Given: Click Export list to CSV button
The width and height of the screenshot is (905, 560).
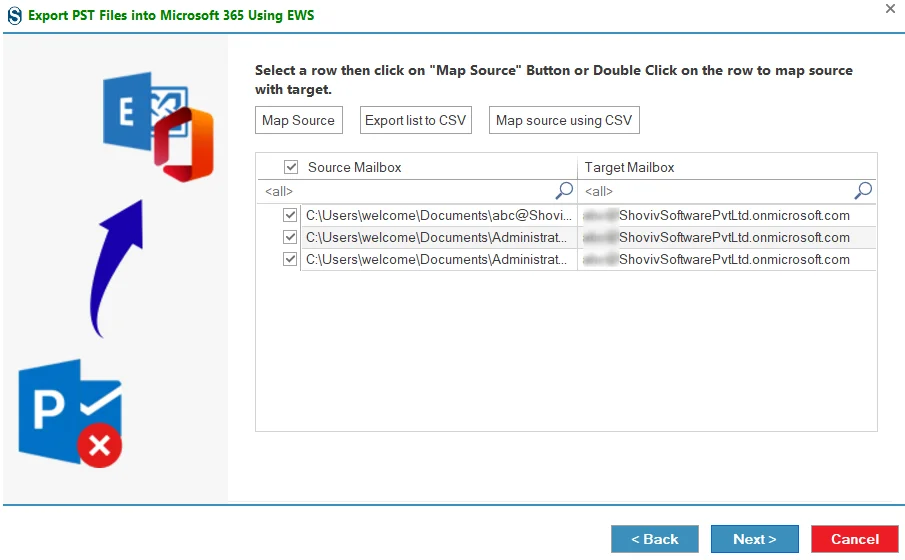Looking at the screenshot, I should click(416, 120).
